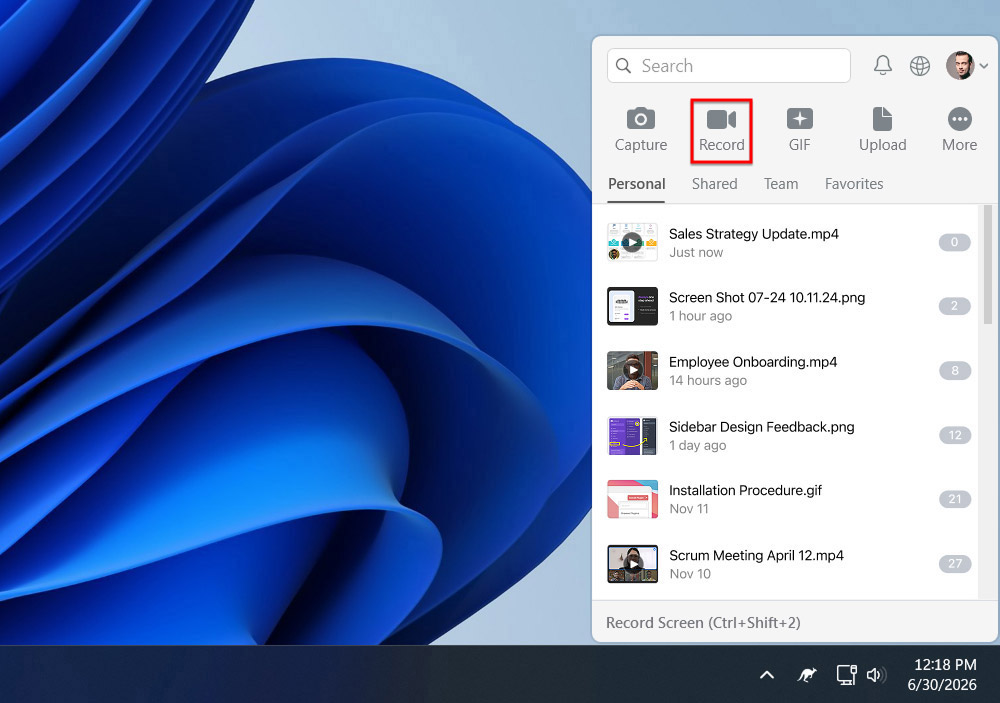This screenshot has height=703, width=1000.
Task: Select the Sales Strategy Update.mp4 title
Action: pyautogui.click(x=753, y=234)
